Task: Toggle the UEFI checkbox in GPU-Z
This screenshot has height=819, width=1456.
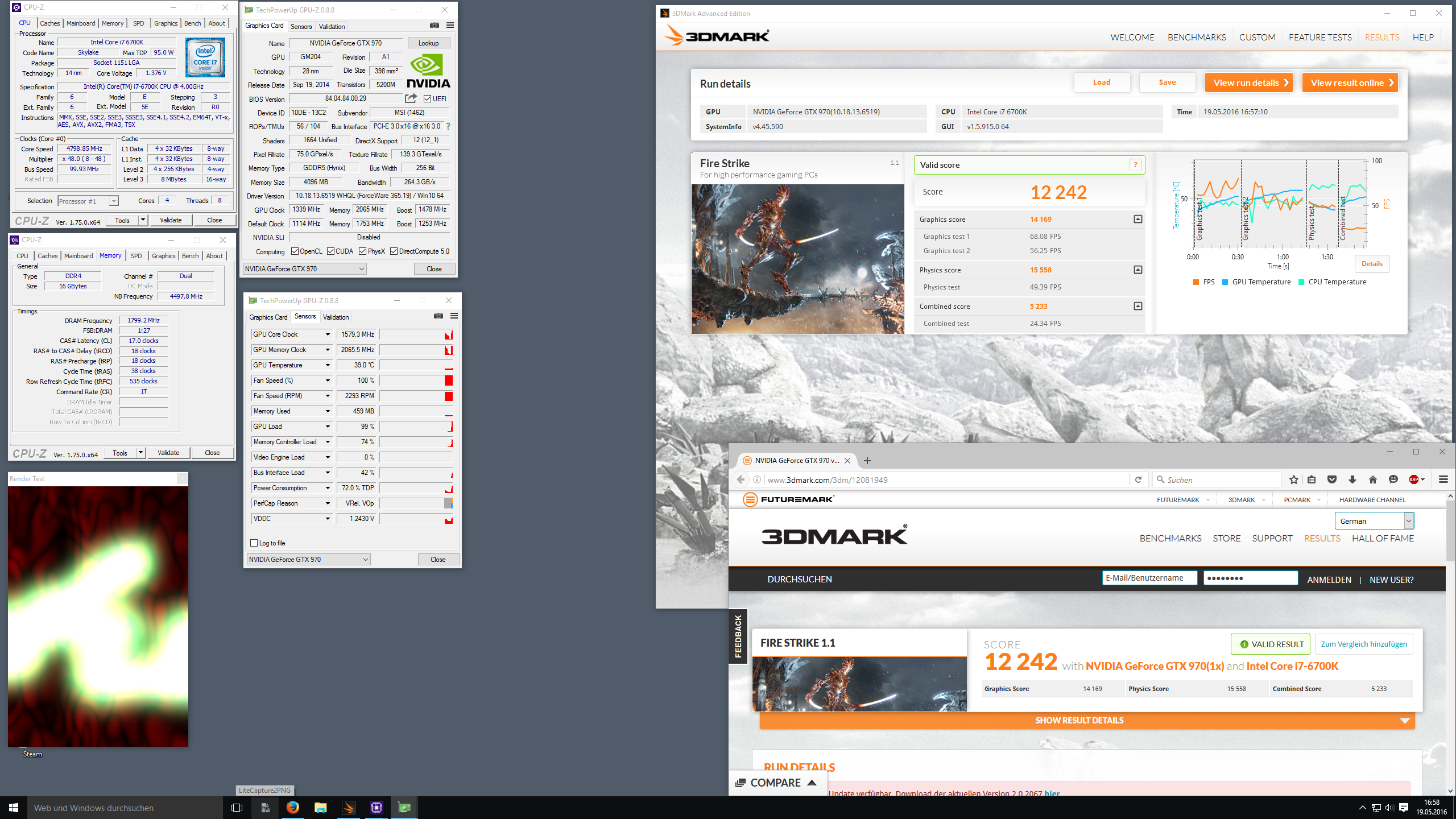Action: click(x=427, y=99)
